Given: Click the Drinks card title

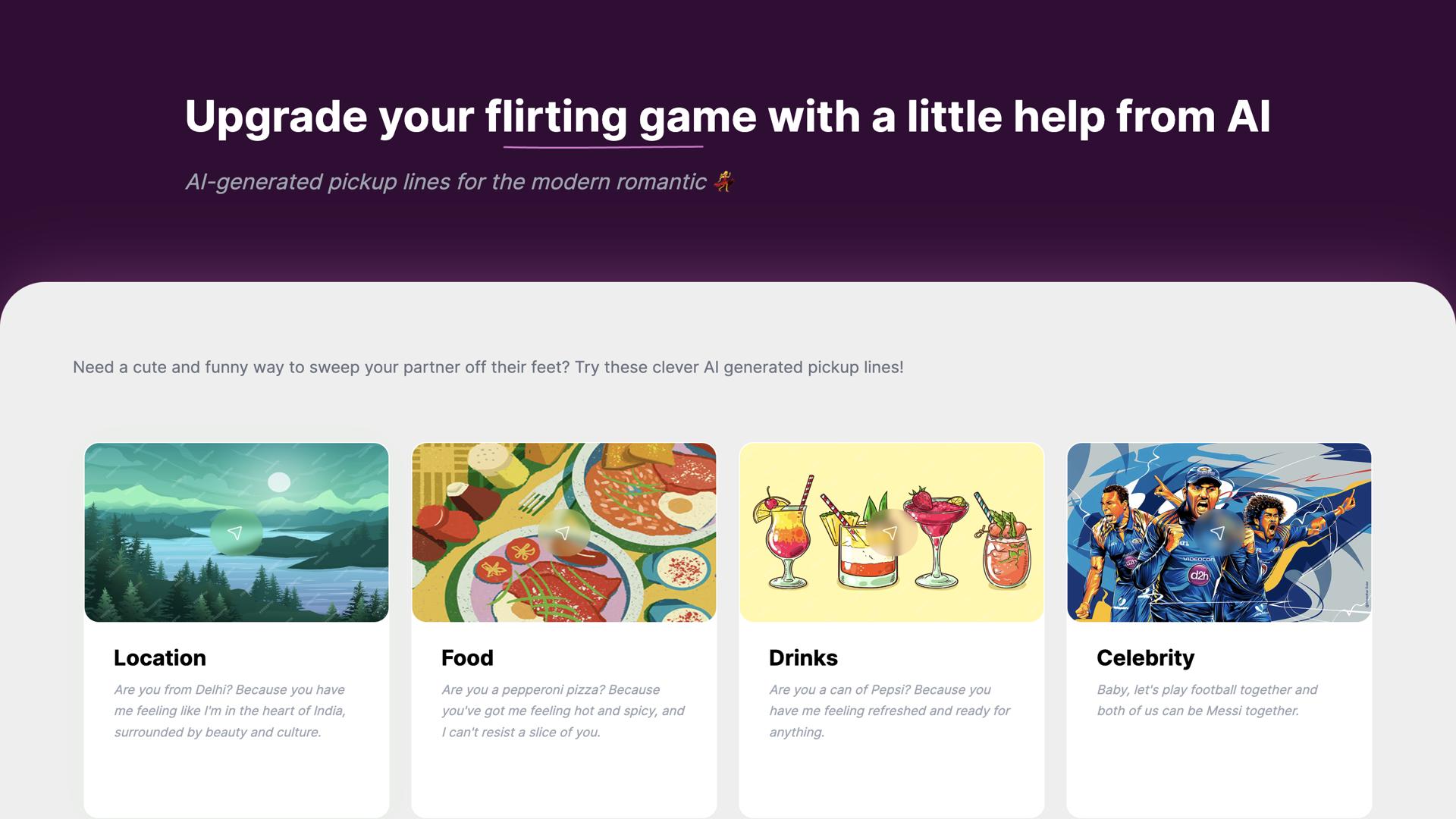Looking at the screenshot, I should 803,658.
